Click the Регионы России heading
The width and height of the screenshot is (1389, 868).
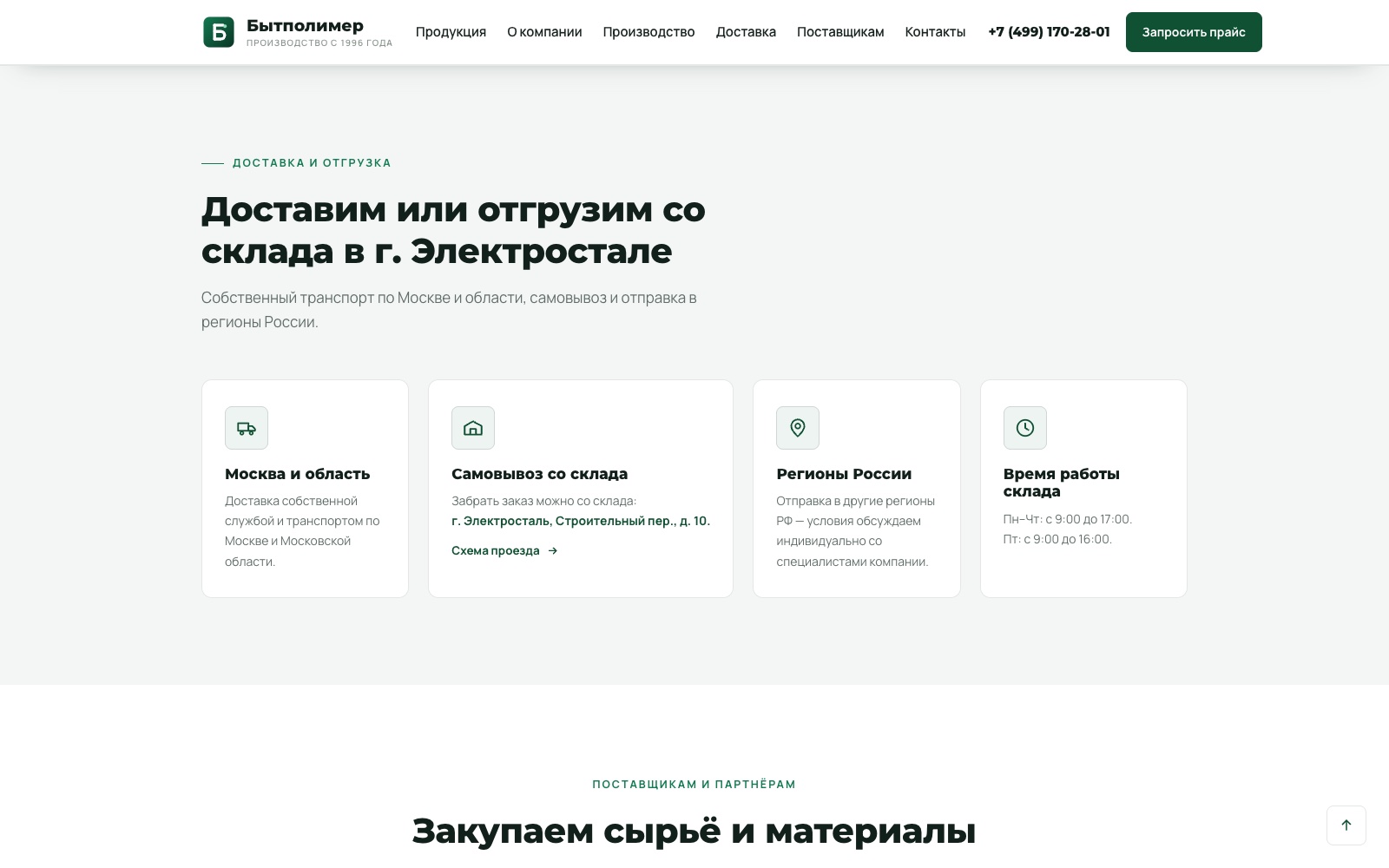pos(844,474)
